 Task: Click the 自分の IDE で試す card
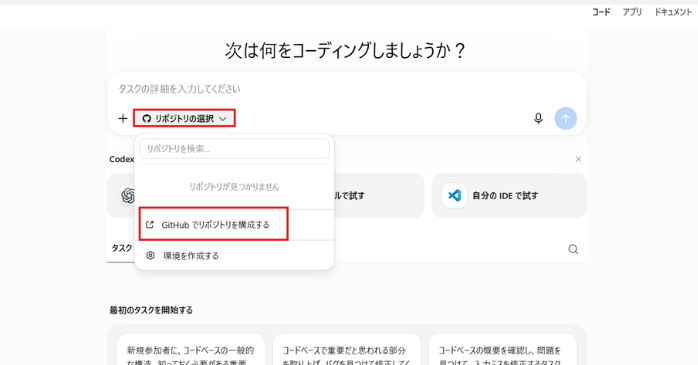[x=509, y=195]
